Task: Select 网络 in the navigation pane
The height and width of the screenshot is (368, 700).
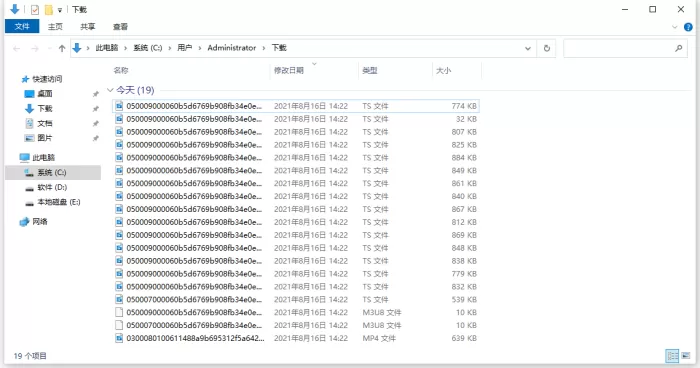Action: click(x=39, y=222)
